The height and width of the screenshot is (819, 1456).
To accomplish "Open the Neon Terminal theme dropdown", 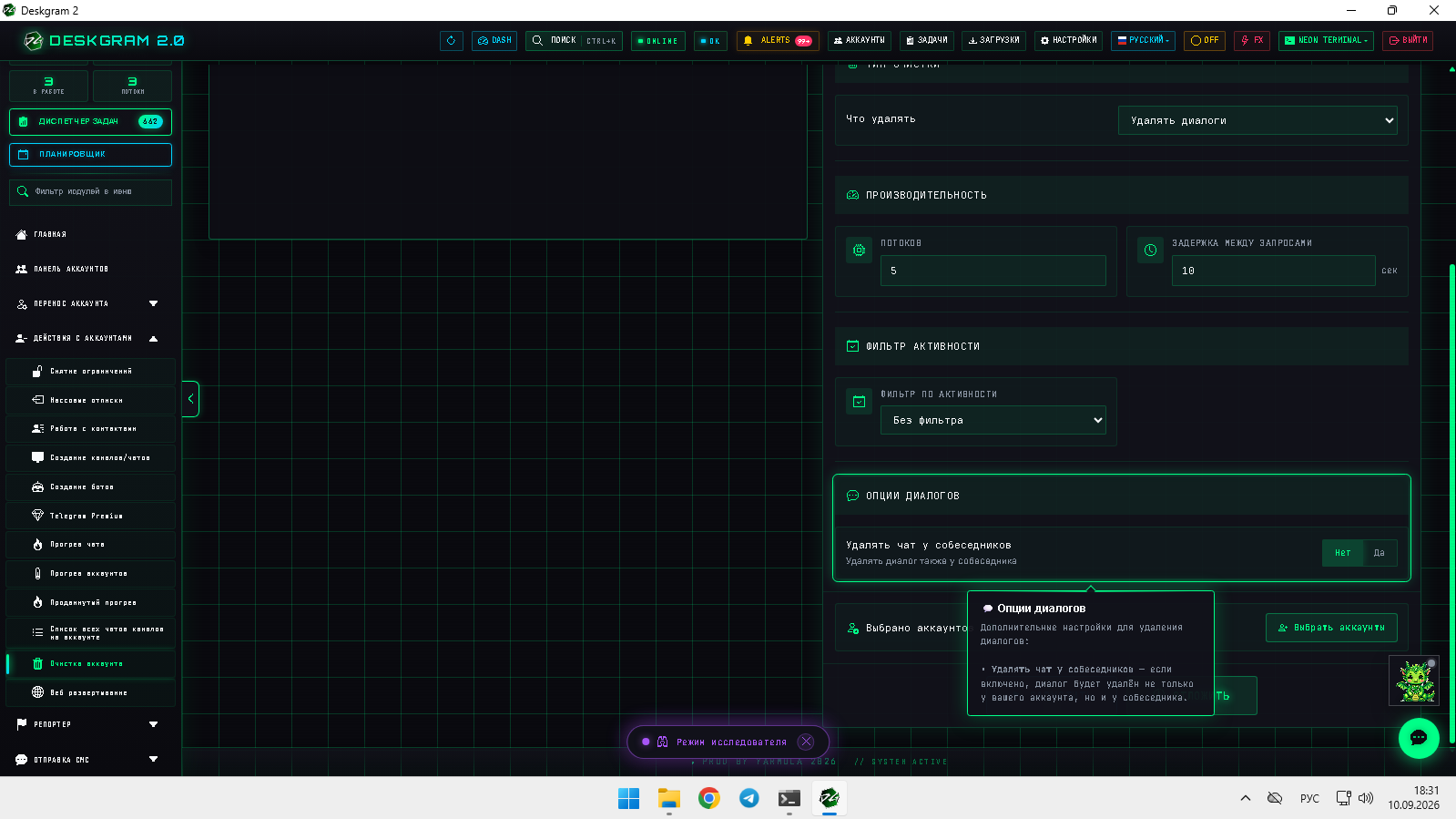I will click(x=1326, y=41).
